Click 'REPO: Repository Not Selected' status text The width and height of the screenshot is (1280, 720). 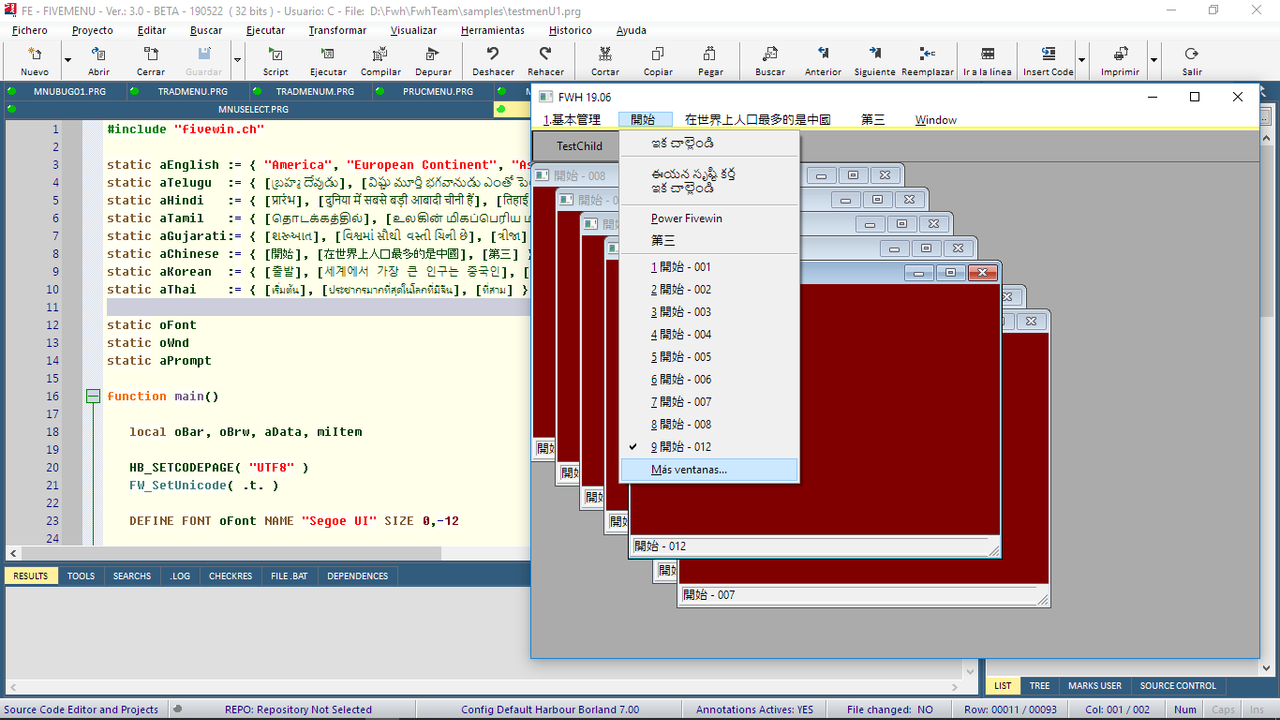pyautogui.click(x=298, y=710)
